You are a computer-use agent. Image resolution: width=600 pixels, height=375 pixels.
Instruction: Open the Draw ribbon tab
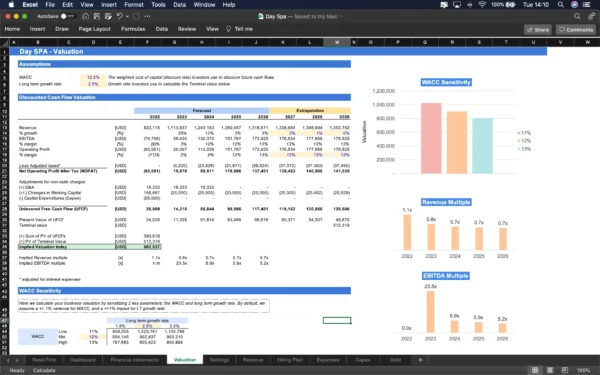(62, 29)
